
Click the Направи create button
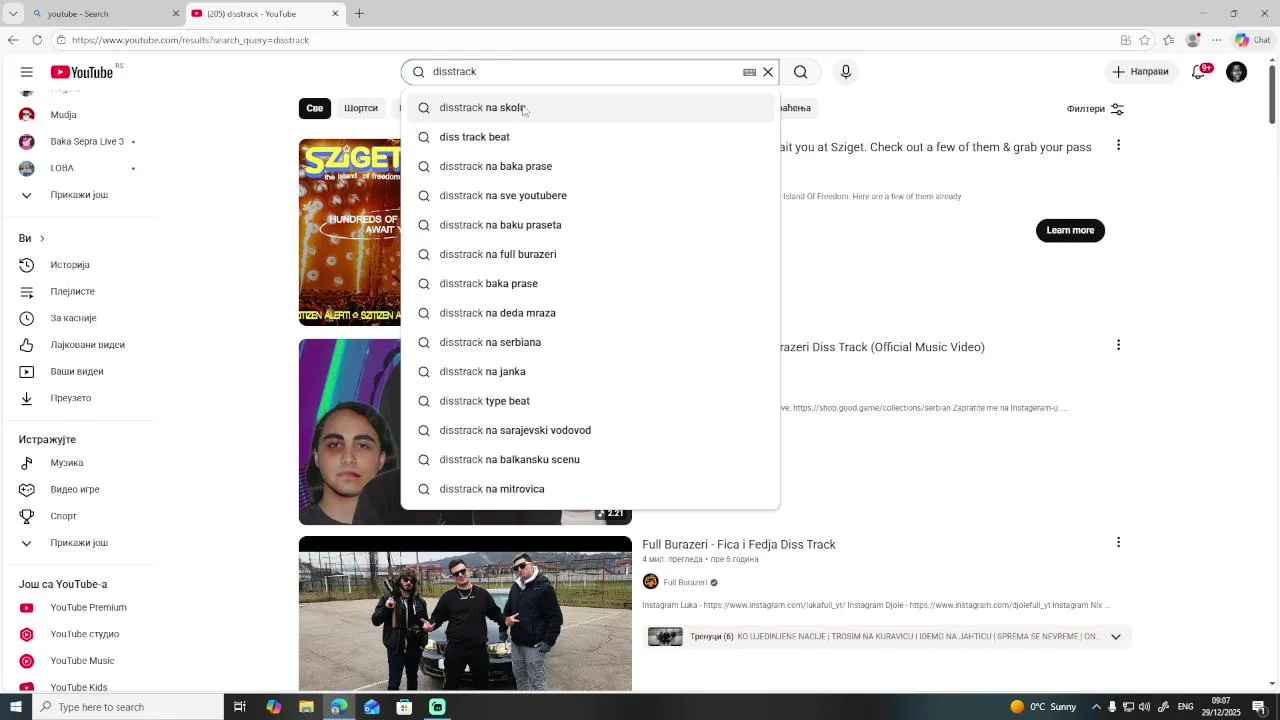click(x=1140, y=72)
